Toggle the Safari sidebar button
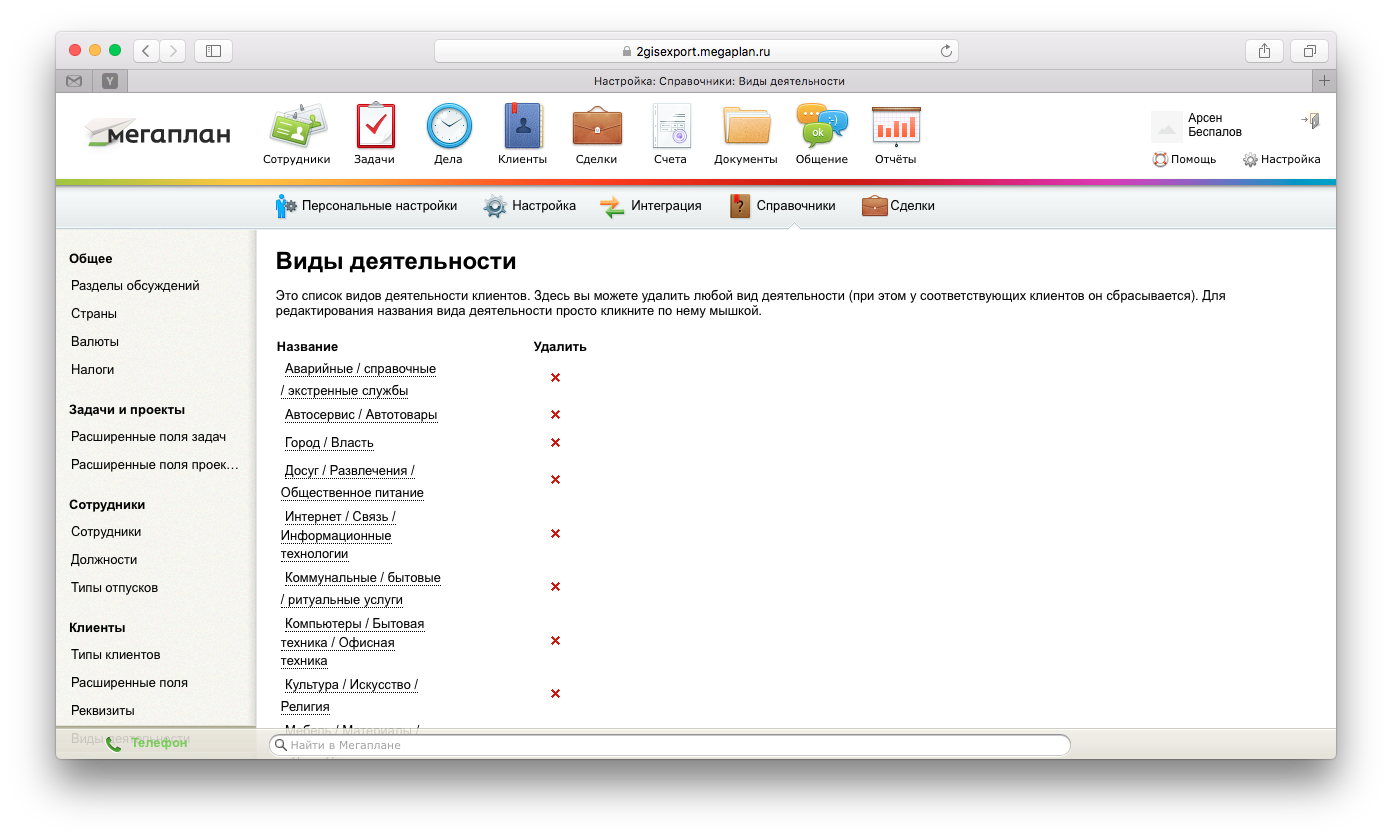This screenshot has width=1392, height=839. point(213,51)
